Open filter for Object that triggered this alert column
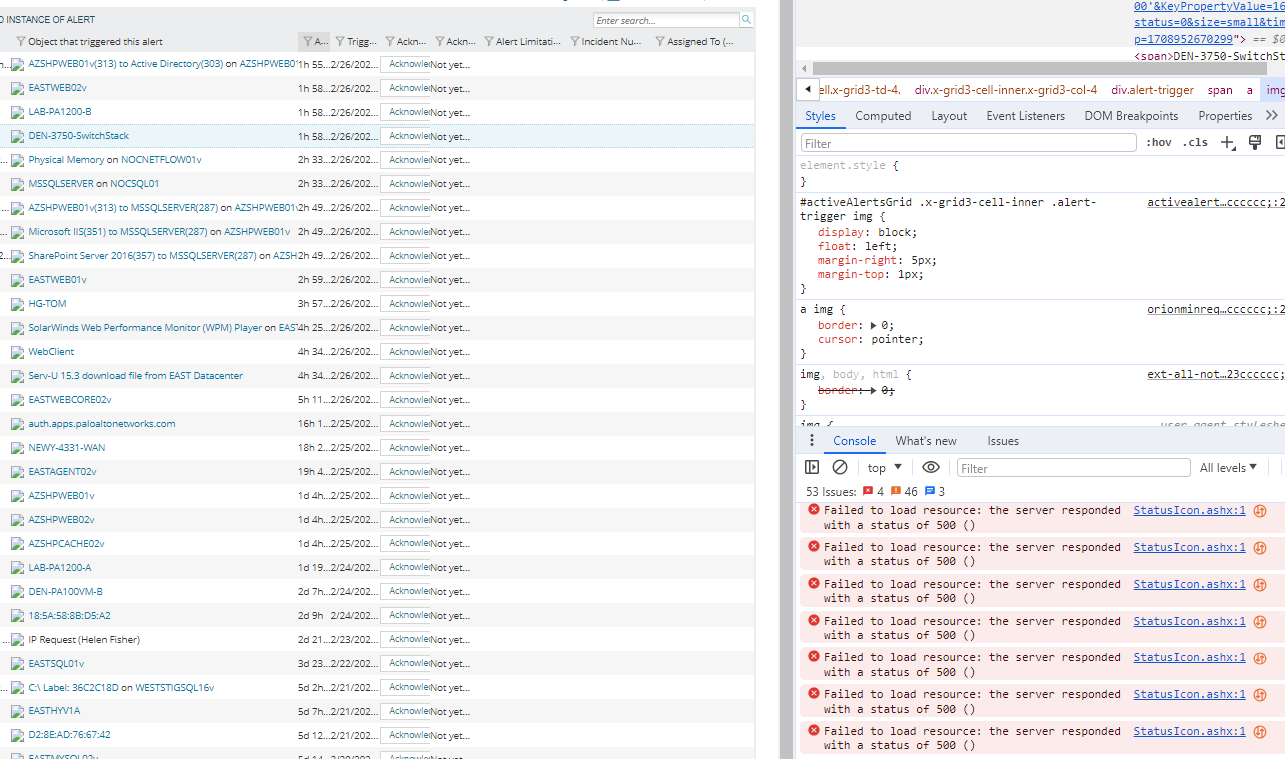 [x=21, y=42]
